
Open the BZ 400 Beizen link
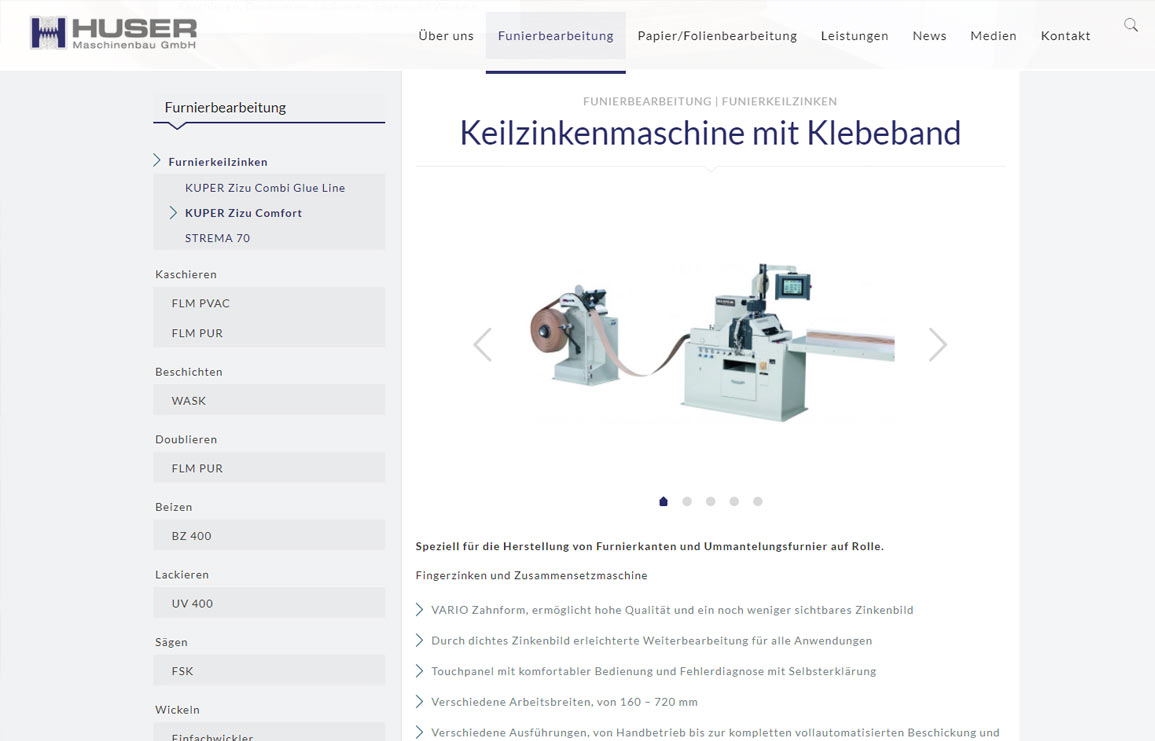click(191, 536)
